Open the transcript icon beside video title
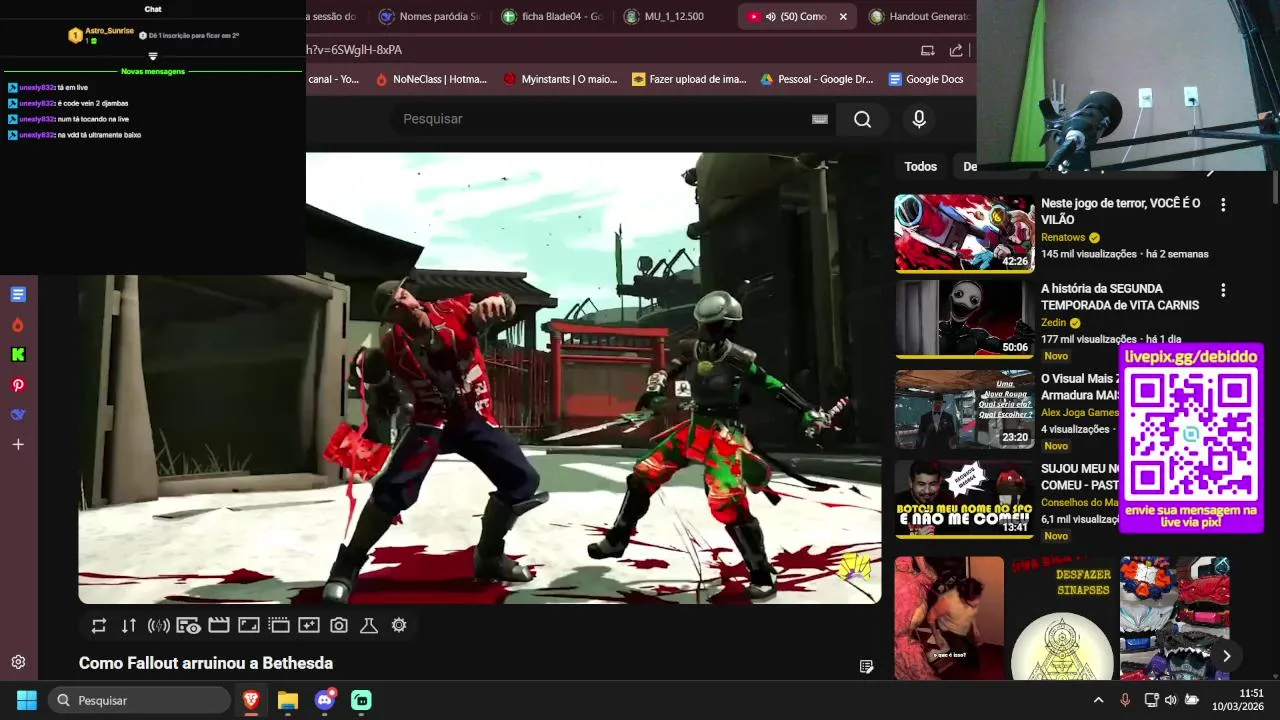The image size is (1280, 720). pyautogui.click(x=867, y=667)
